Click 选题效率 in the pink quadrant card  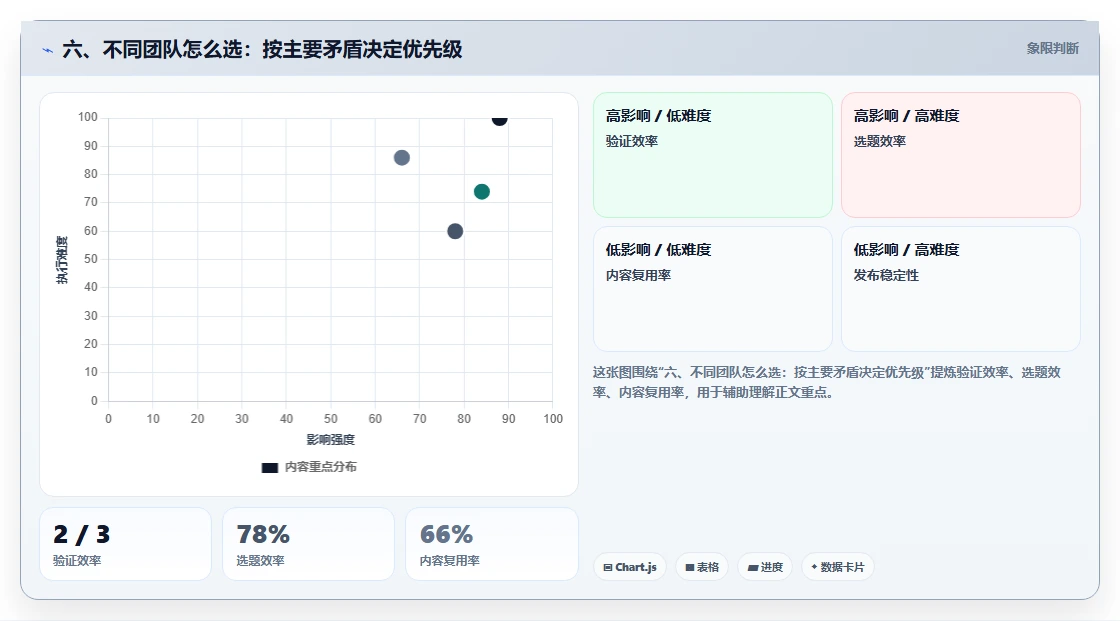[x=879, y=141]
